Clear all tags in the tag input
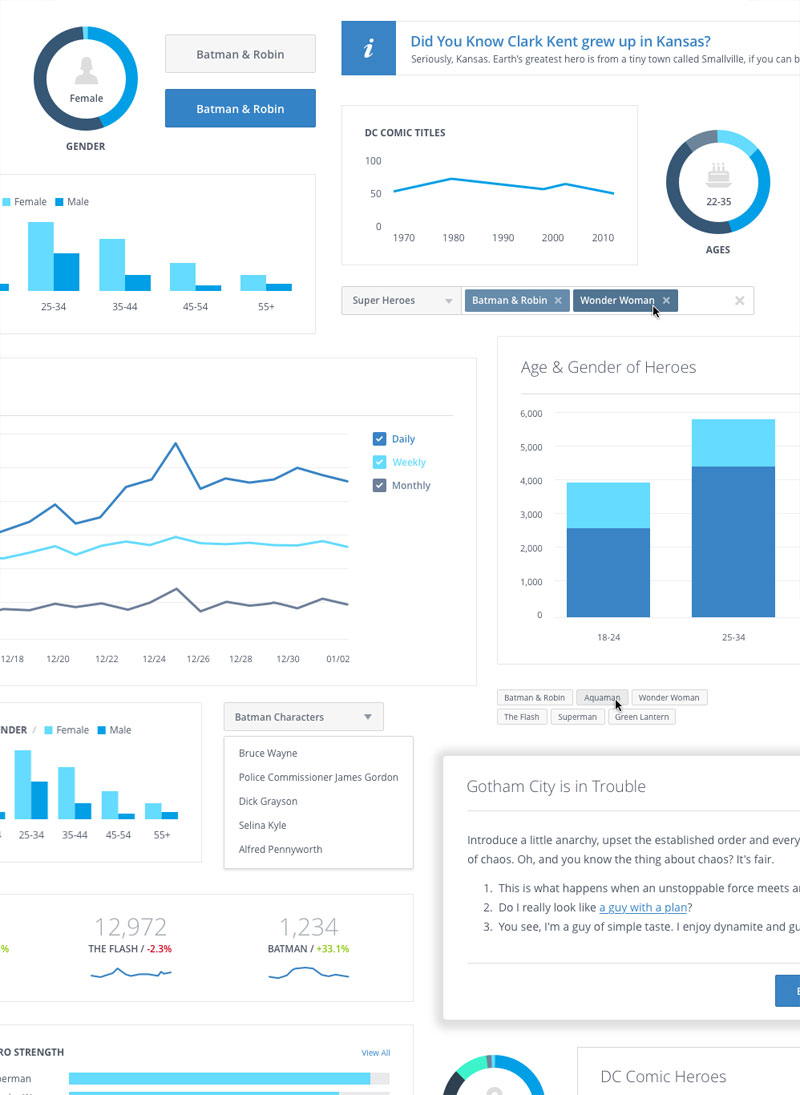The width and height of the screenshot is (800, 1095). [x=740, y=301]
